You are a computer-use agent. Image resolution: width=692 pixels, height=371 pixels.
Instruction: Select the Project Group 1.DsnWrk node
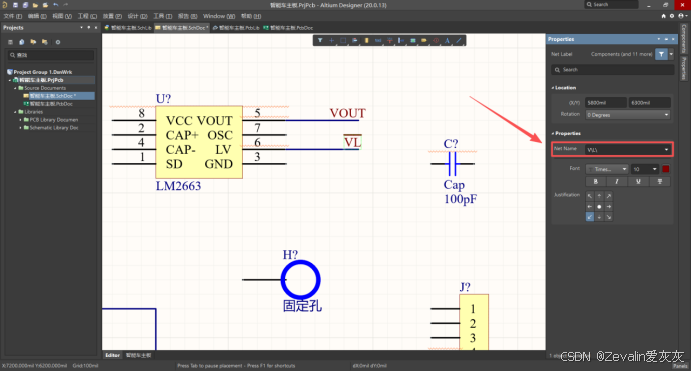coord(40,72)
